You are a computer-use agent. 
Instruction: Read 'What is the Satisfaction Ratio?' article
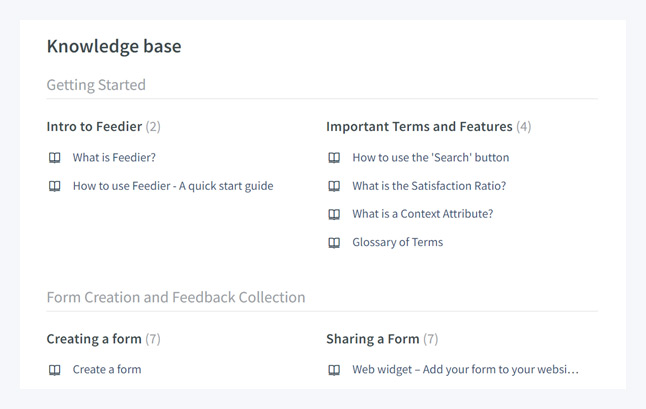[429, 186]
